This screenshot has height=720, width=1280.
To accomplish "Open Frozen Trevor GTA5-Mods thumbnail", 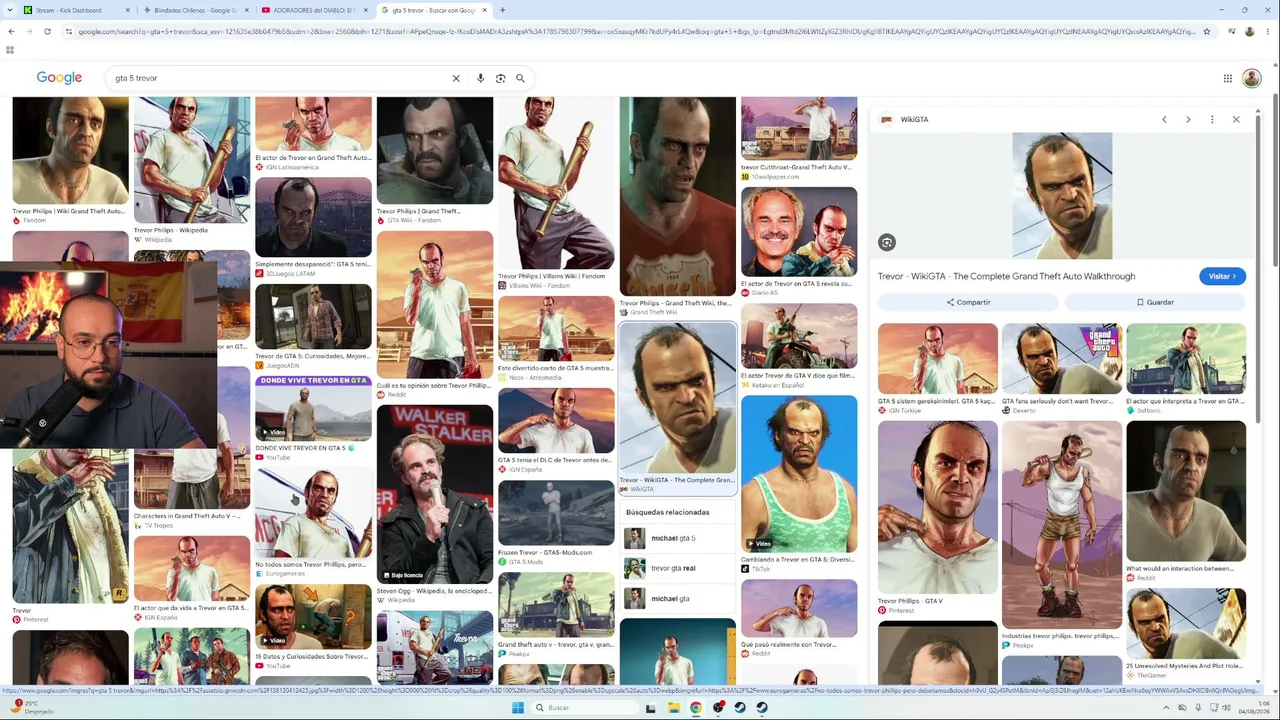I will point(556,512).
